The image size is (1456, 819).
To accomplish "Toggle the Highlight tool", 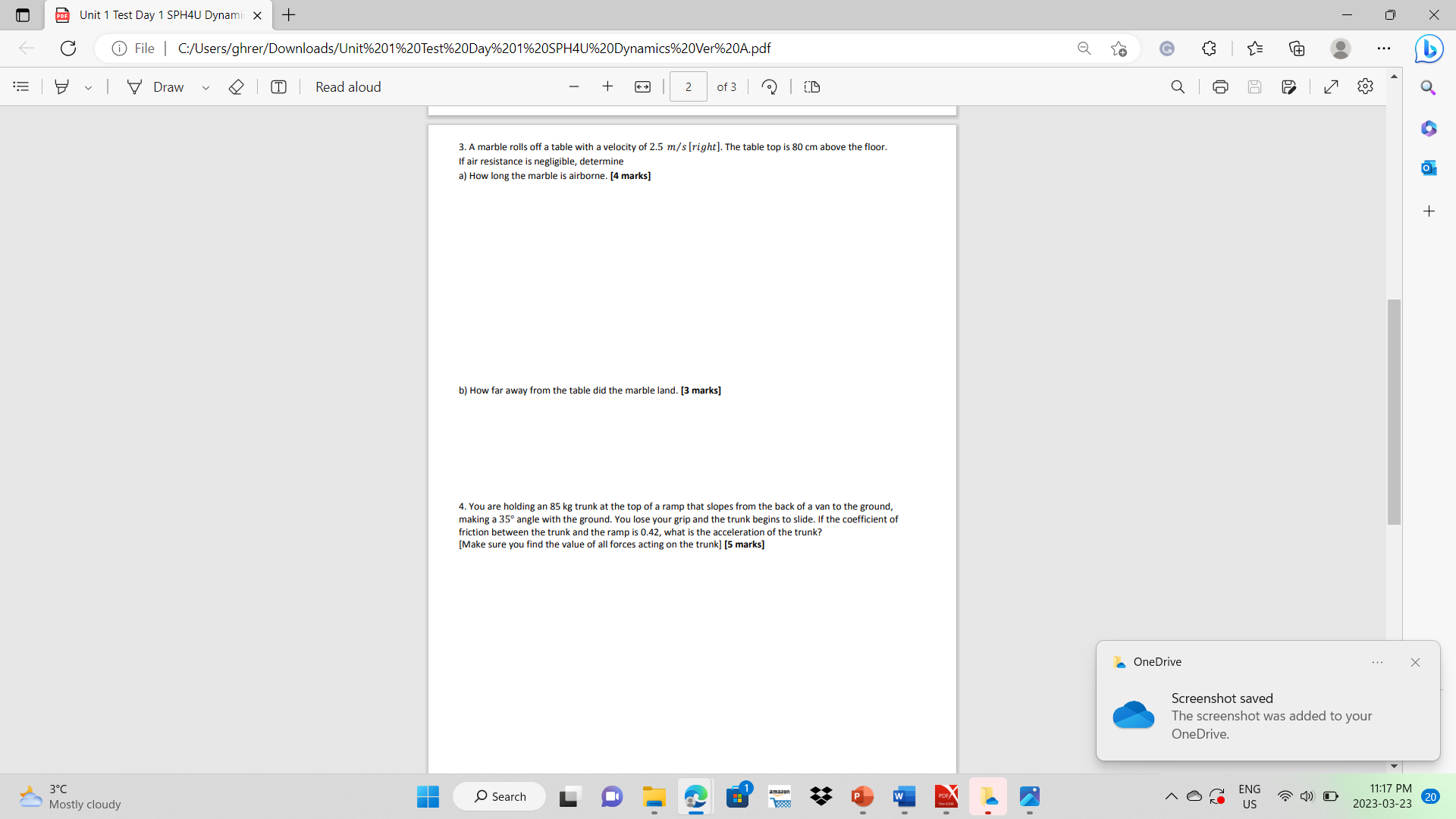I will [62, 86].
